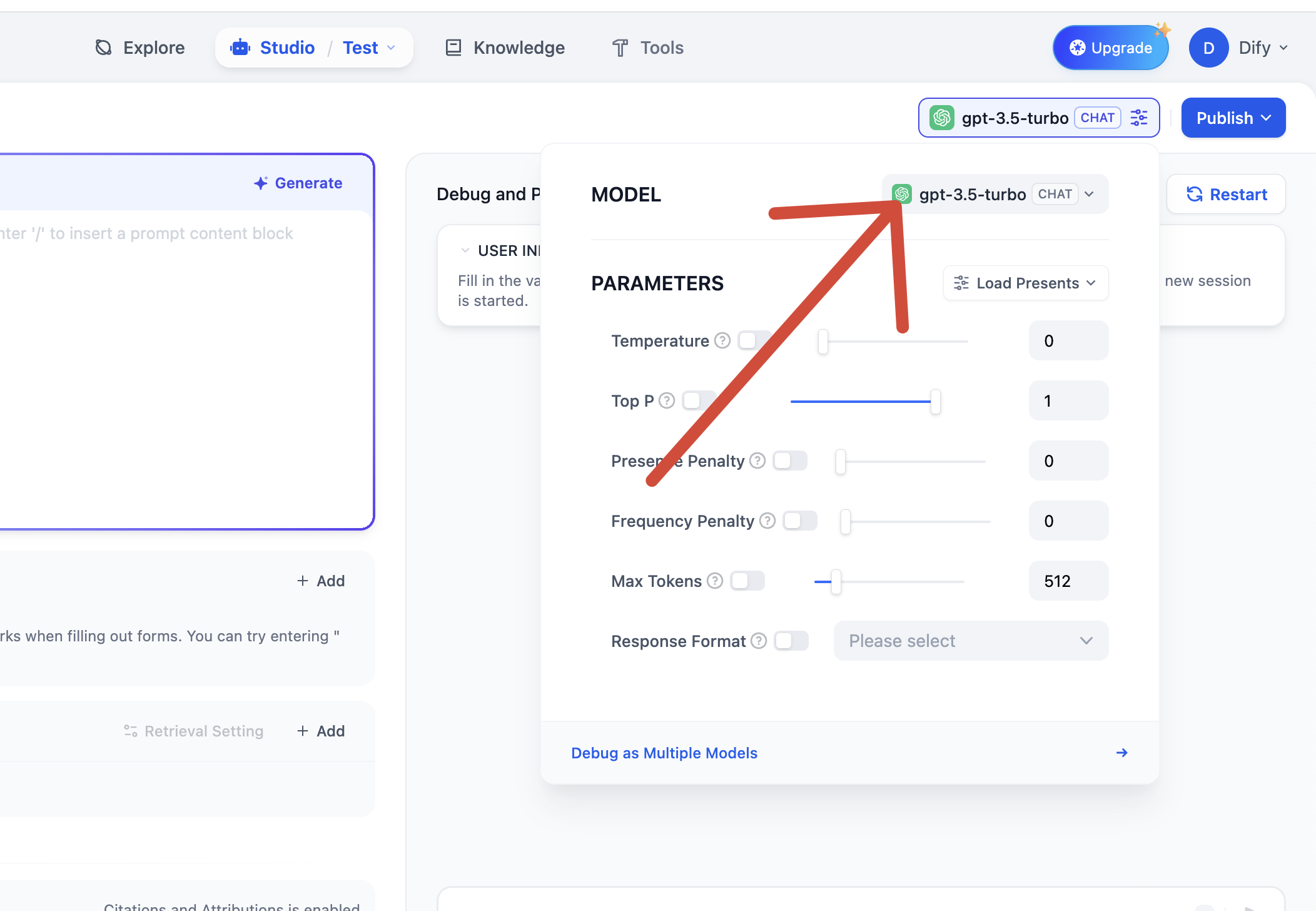
Task: Open the Load Presents dropdown
Action: tap(1026, 283)
